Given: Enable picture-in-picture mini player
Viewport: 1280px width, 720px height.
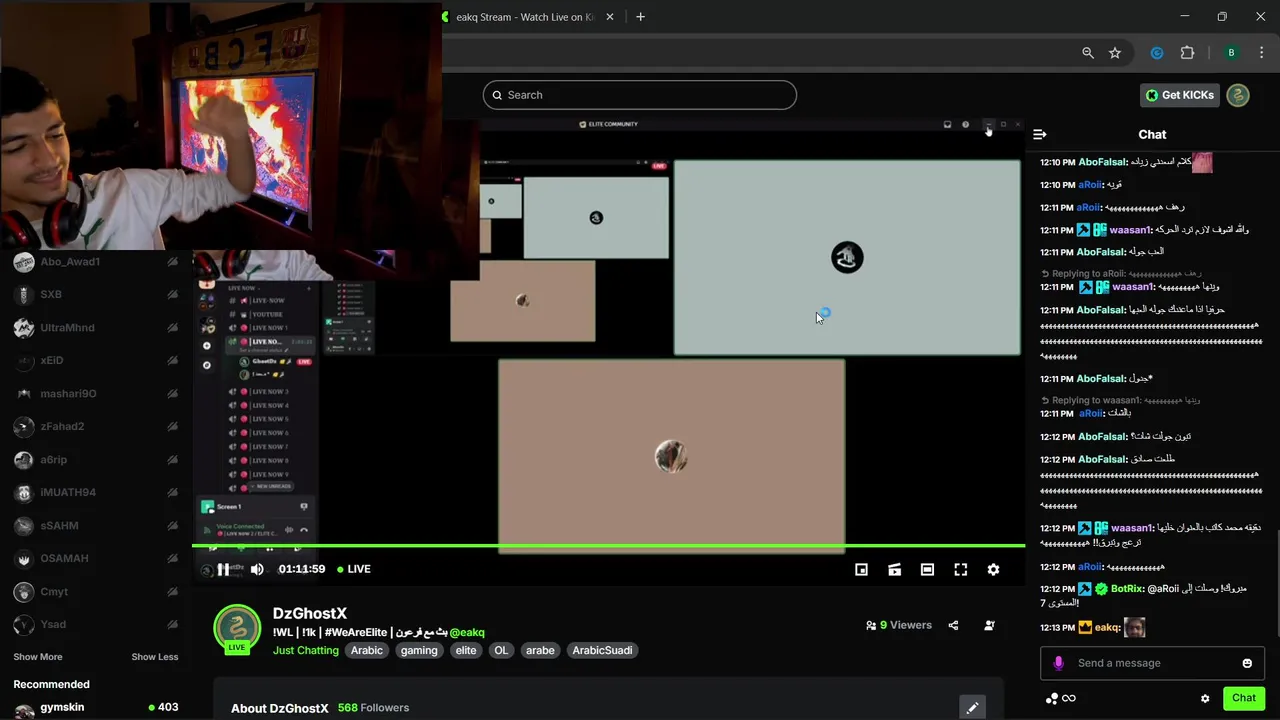Looking at the screenshot, I should point(861,569).
